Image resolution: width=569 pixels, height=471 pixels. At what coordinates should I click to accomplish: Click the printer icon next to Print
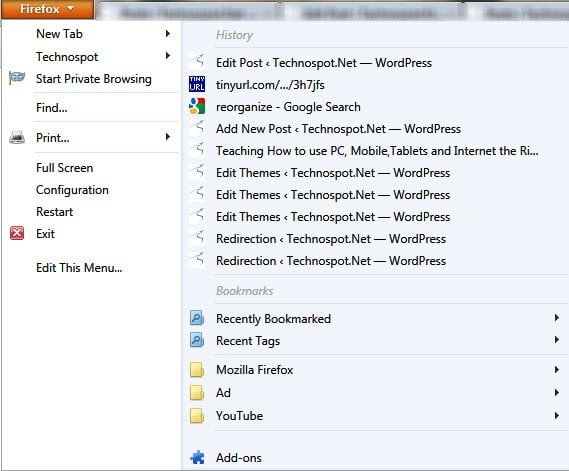(17, 138)
